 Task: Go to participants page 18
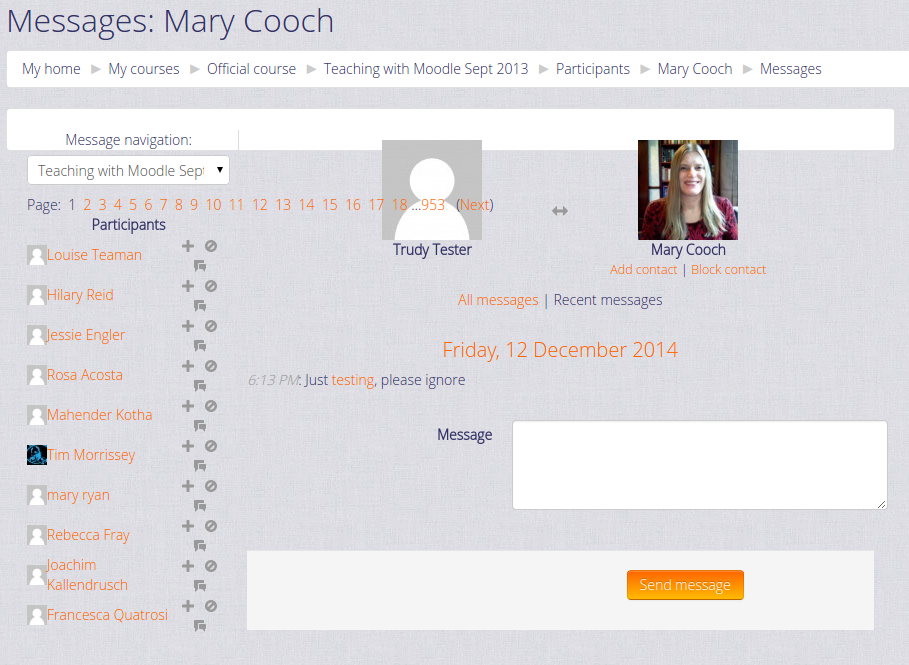[399, 205]
